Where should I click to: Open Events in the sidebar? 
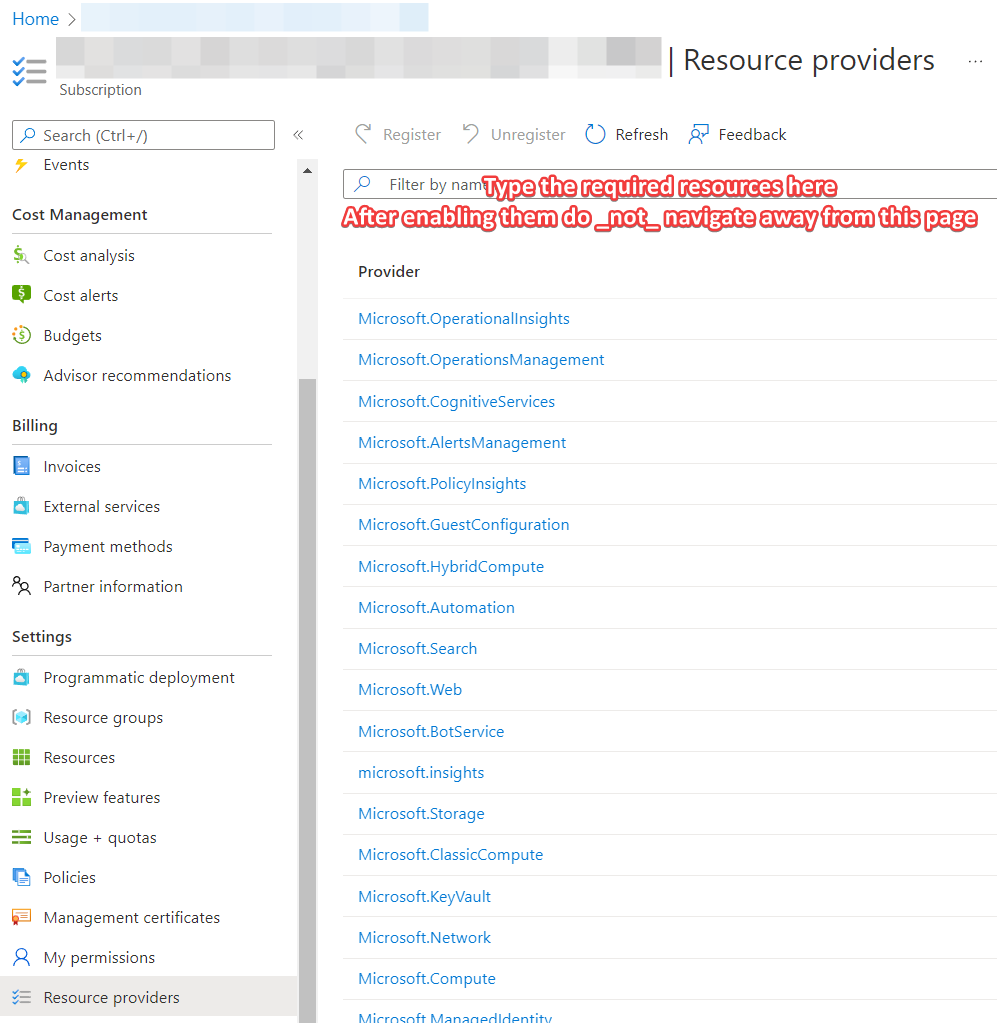coord(66,165)
